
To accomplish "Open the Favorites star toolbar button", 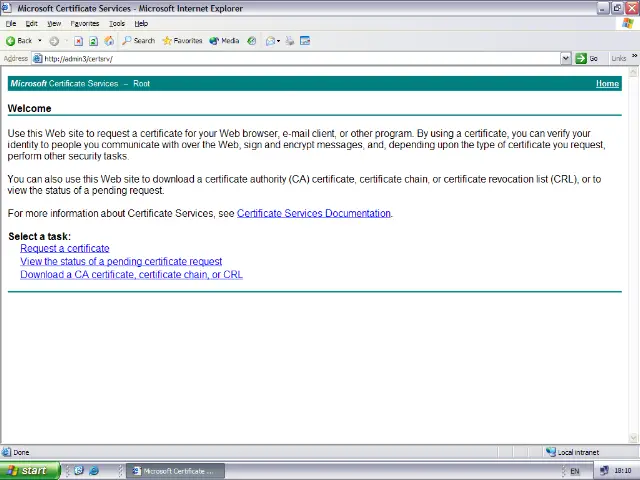I will 182,41.
